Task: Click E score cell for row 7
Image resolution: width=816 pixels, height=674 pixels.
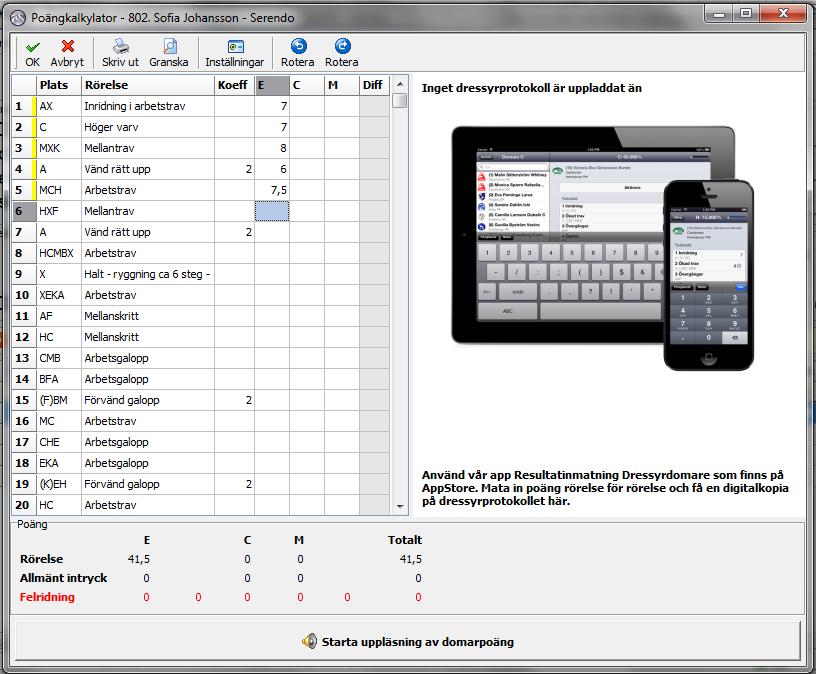Action: (272, 232)
